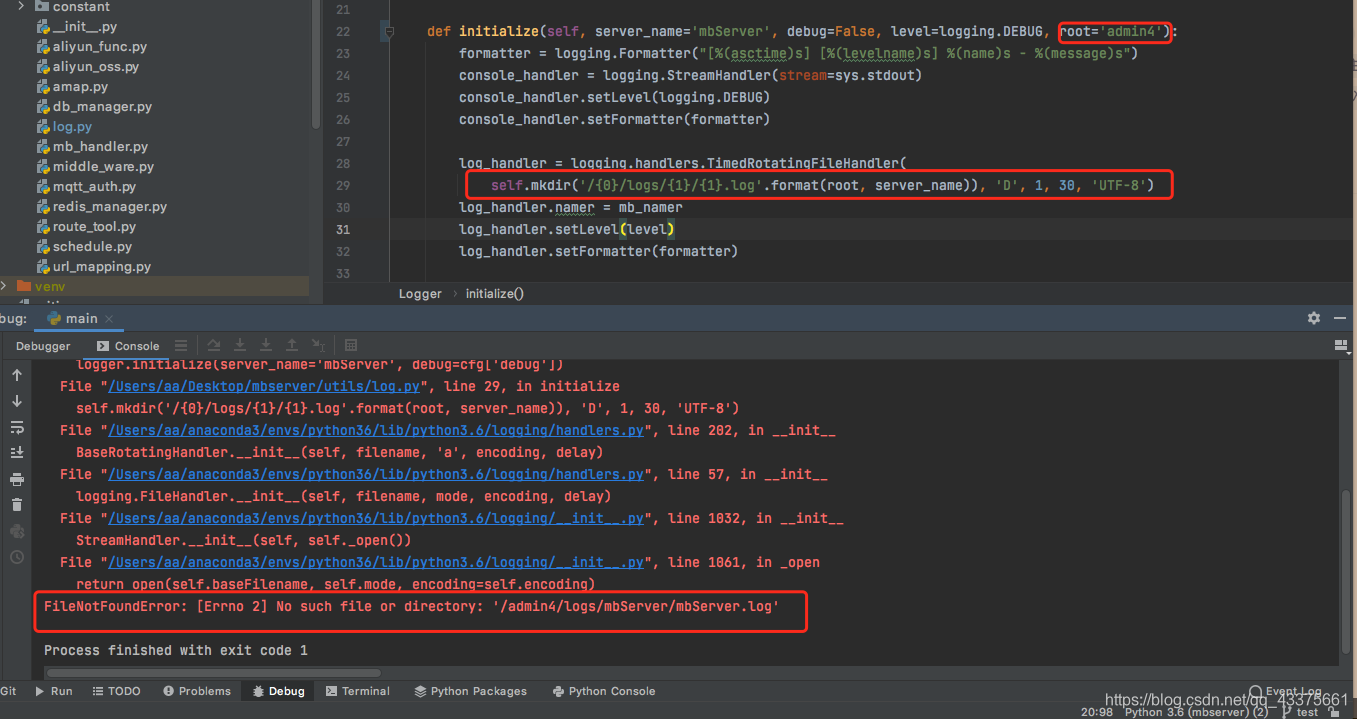The width and height of the screenshot is (1357, 719).
Task: Click the down arrow in console gutter
Action: pyautogui.click(x=17, y=401)
